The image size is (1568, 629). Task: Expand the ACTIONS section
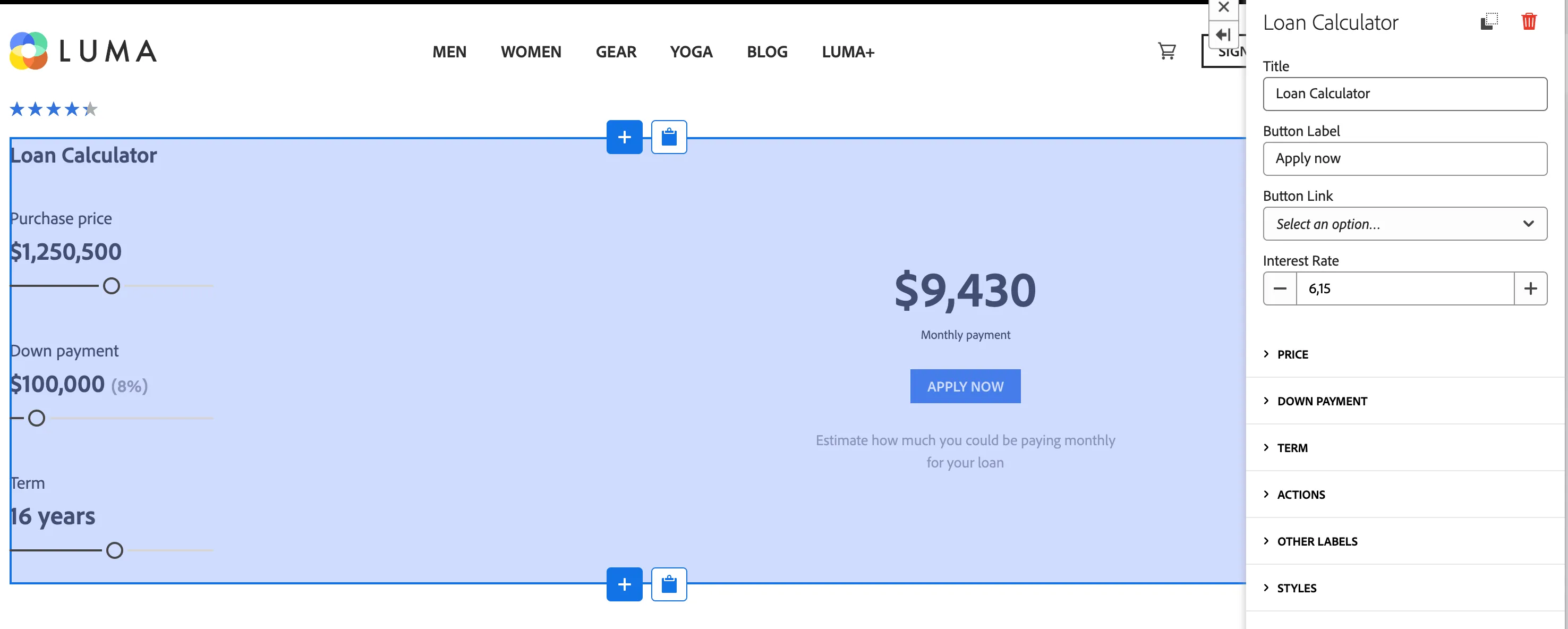coord(1406,495)
